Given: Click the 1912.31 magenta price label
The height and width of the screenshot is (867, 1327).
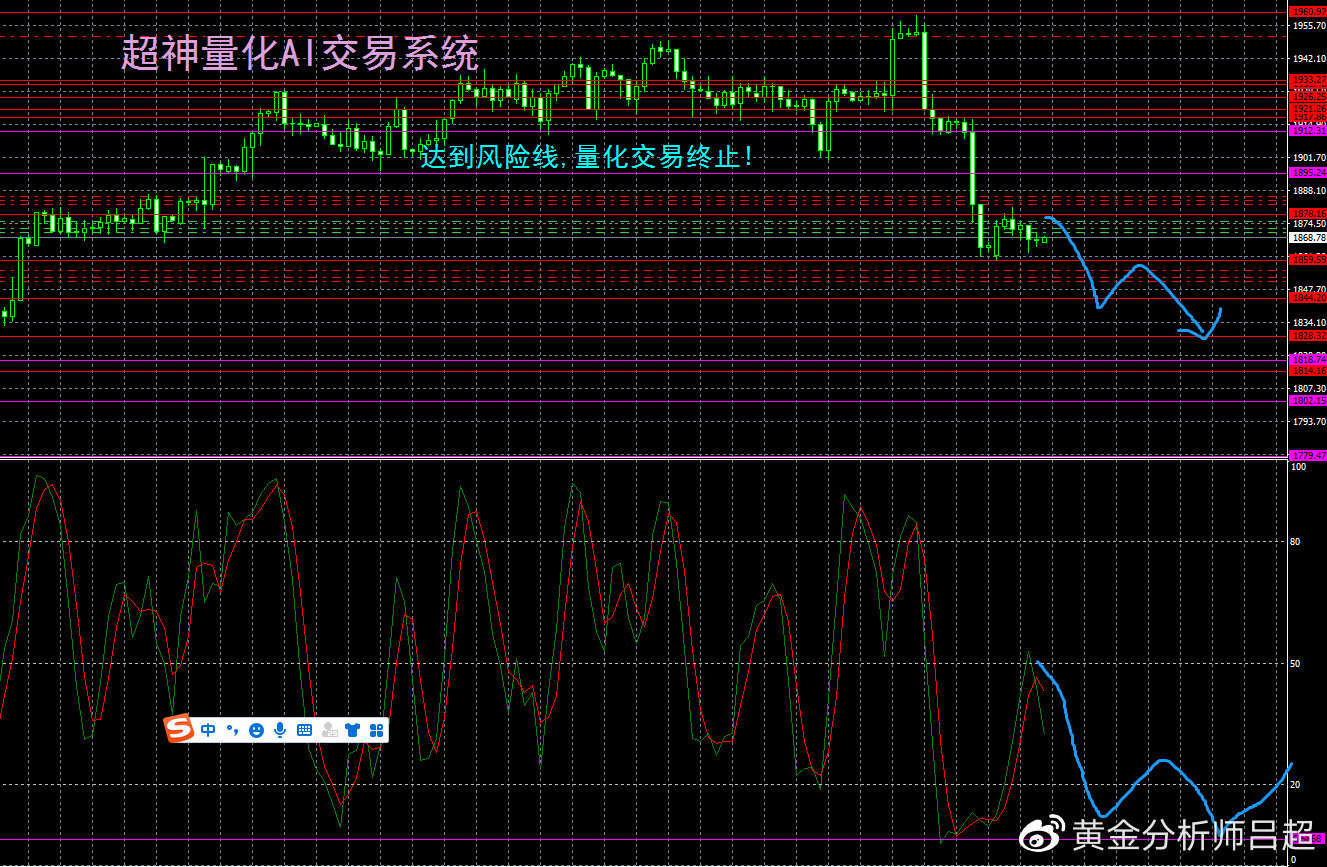Looking at the screenshot, I should [x=1308, y=130].
